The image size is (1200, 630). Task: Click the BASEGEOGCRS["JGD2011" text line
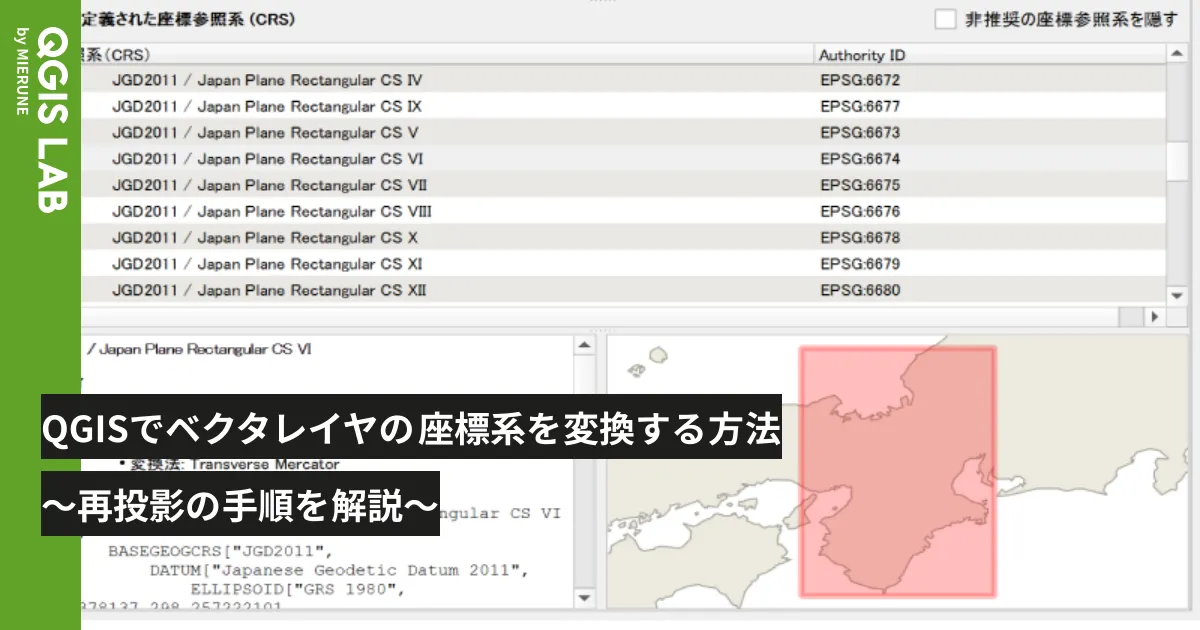coord(219,551)
